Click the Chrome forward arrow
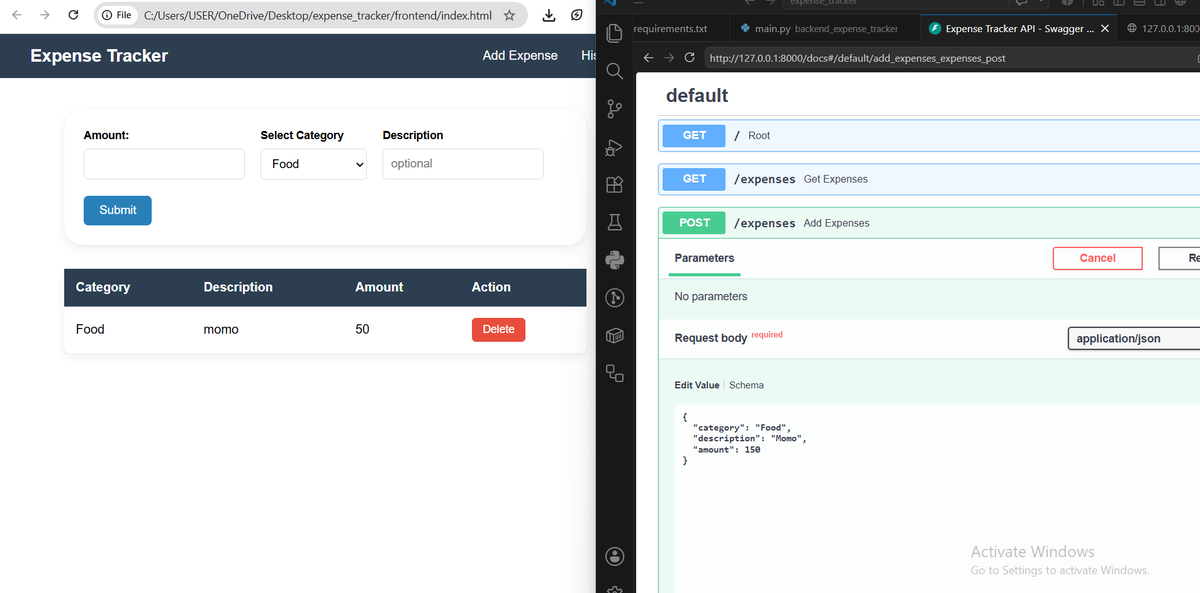Viewport: 1200px width, 593px height. [x=44, y=16]
